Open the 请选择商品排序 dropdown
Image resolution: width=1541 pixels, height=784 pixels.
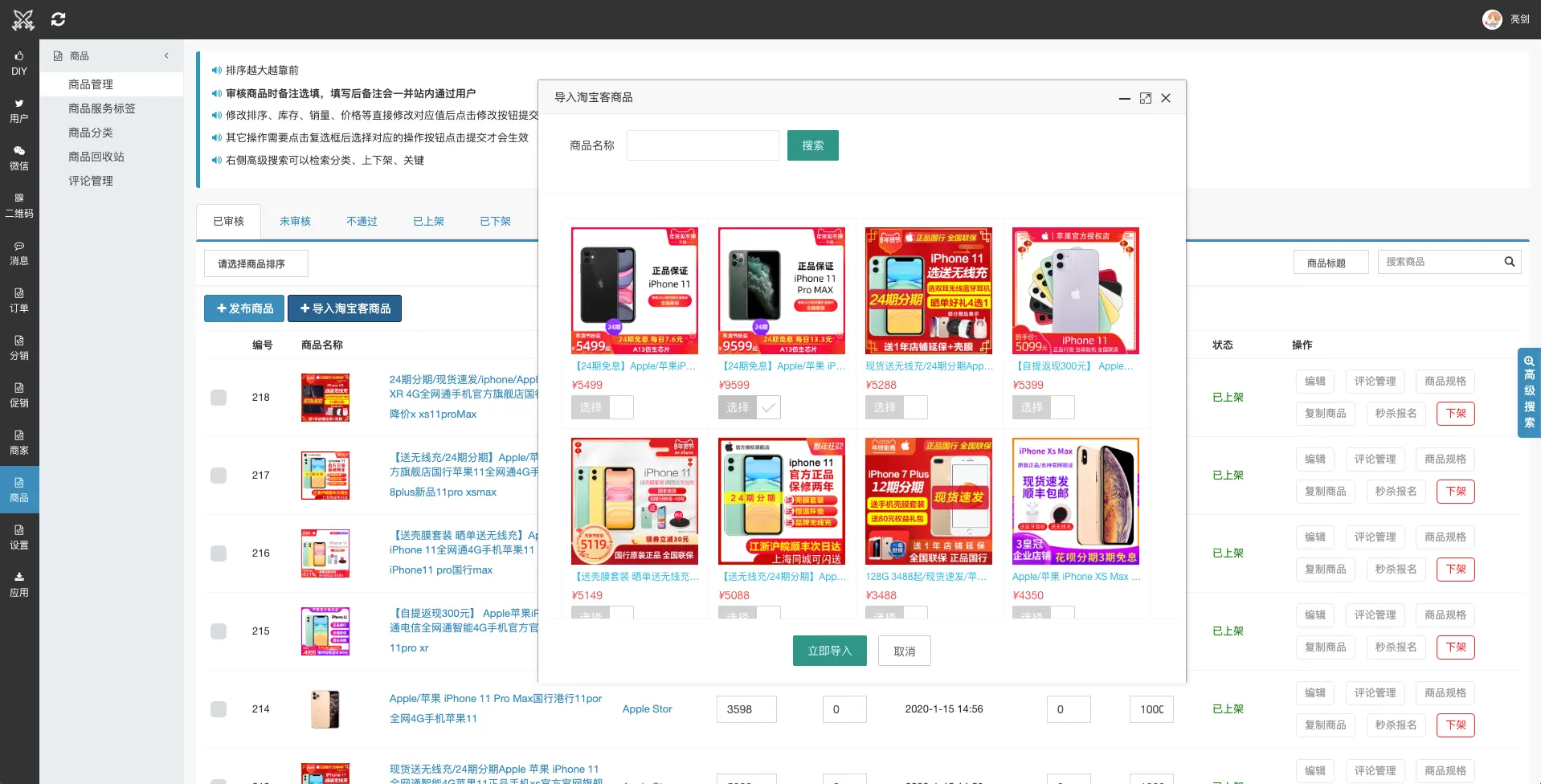click(256, 263)
